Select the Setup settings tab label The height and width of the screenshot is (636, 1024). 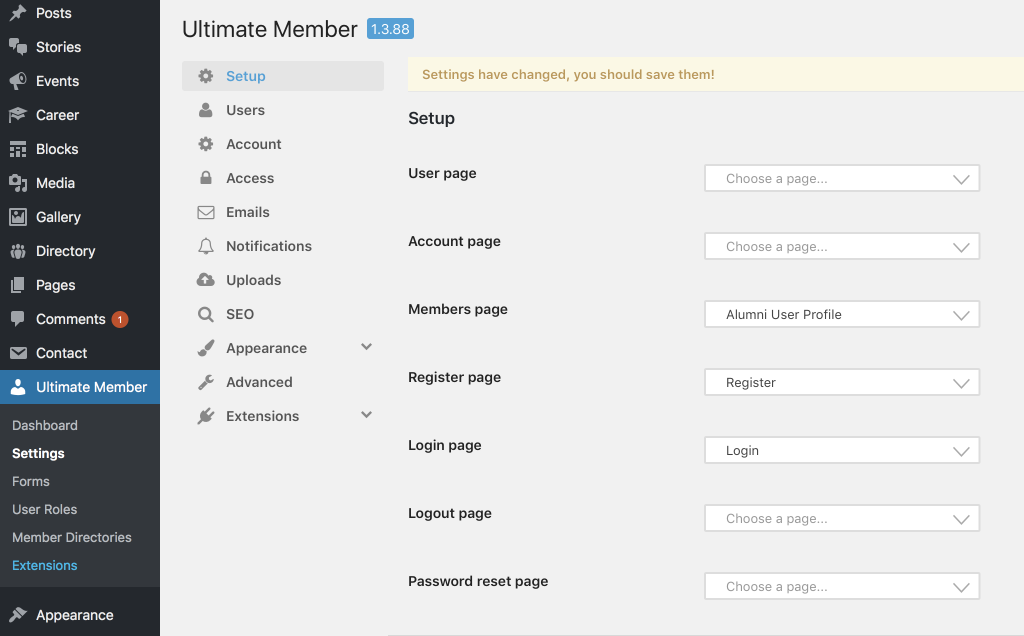coord(246,76)
